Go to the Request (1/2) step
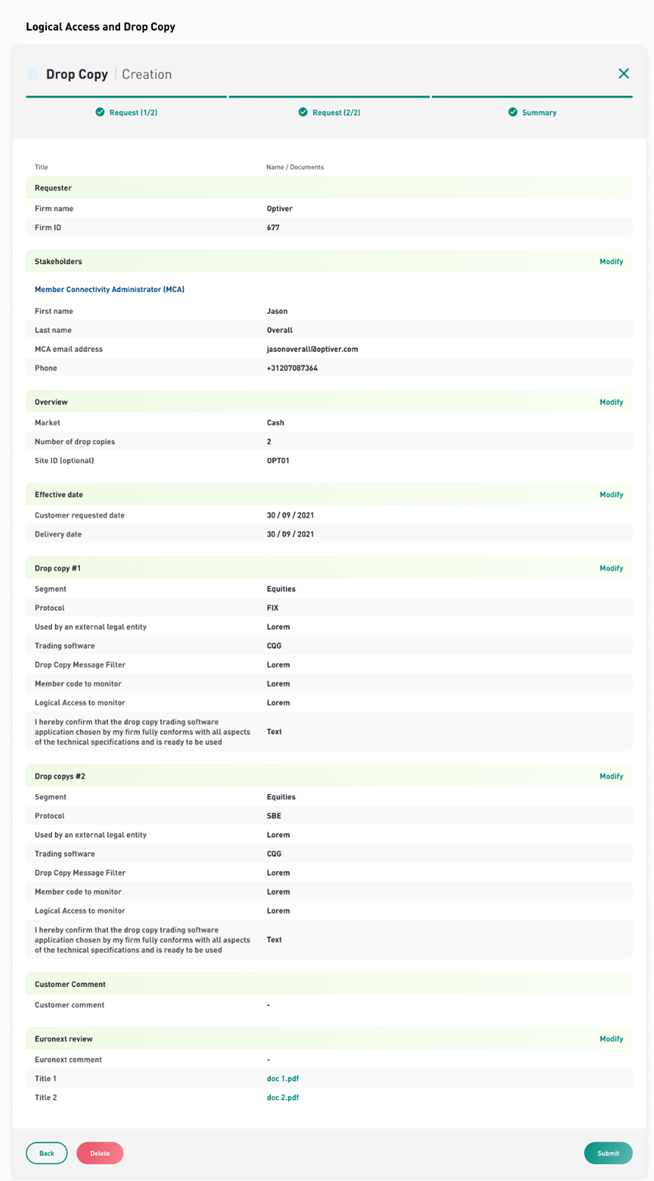The image size is (654, 1181). (126, 112)
